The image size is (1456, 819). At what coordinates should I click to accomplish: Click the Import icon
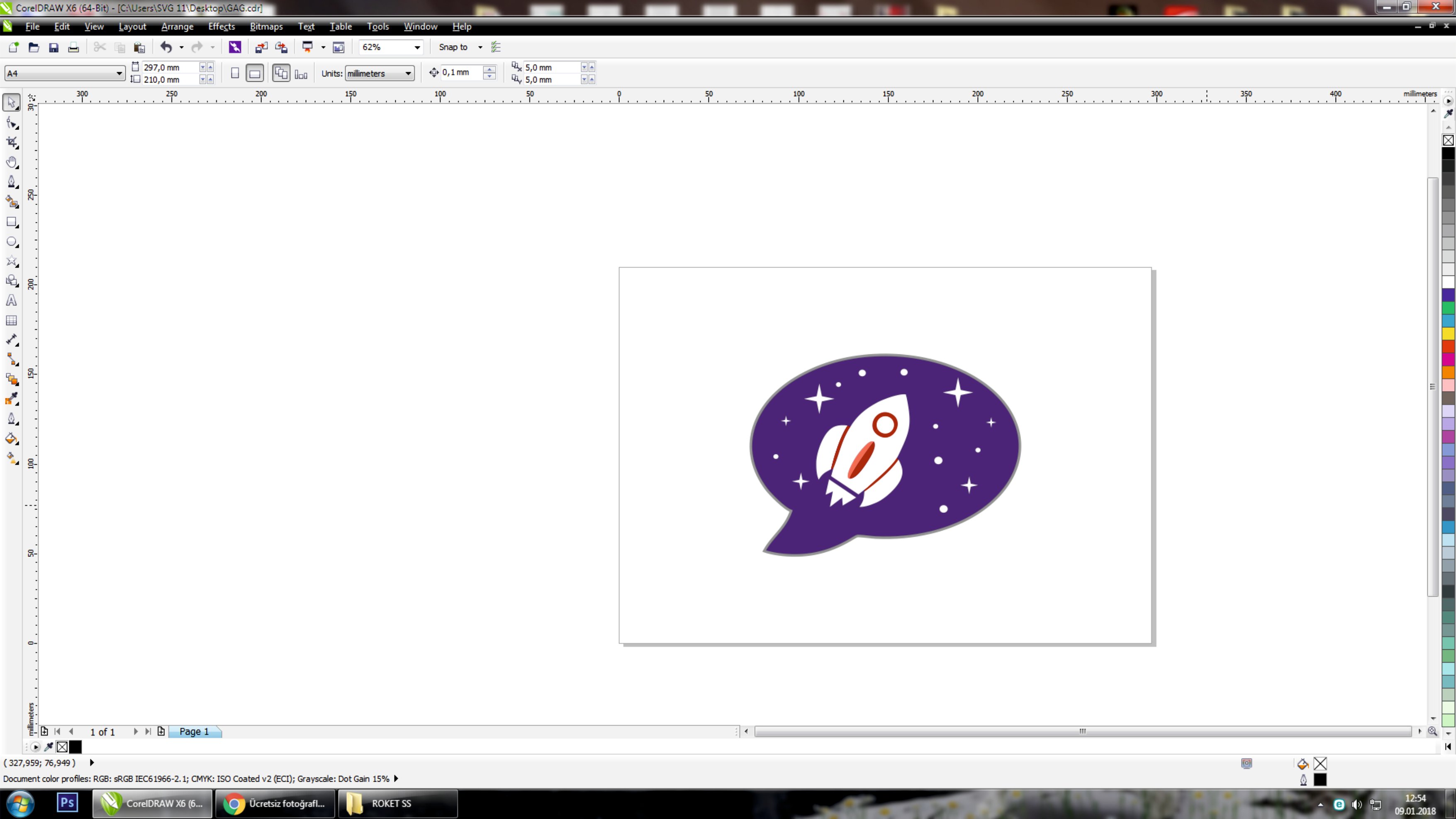pos(261,47)
